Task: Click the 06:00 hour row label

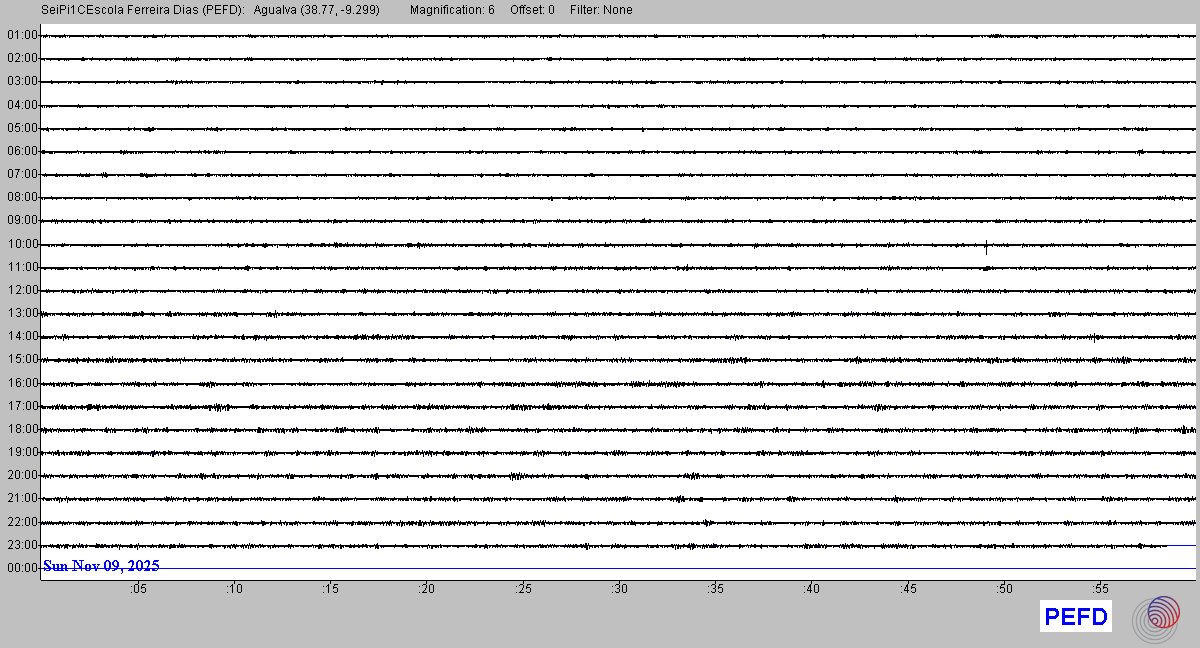Action: click(22, 151)
